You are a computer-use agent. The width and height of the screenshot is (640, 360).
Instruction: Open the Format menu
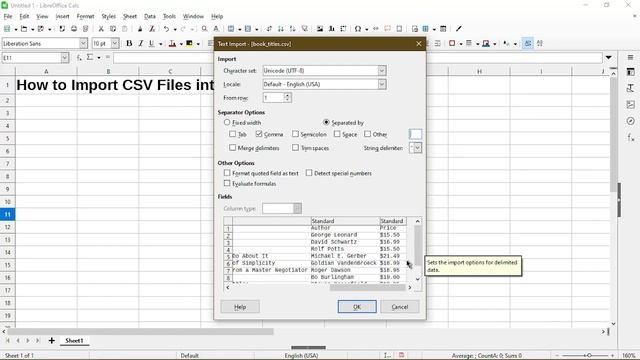[85, 16]
